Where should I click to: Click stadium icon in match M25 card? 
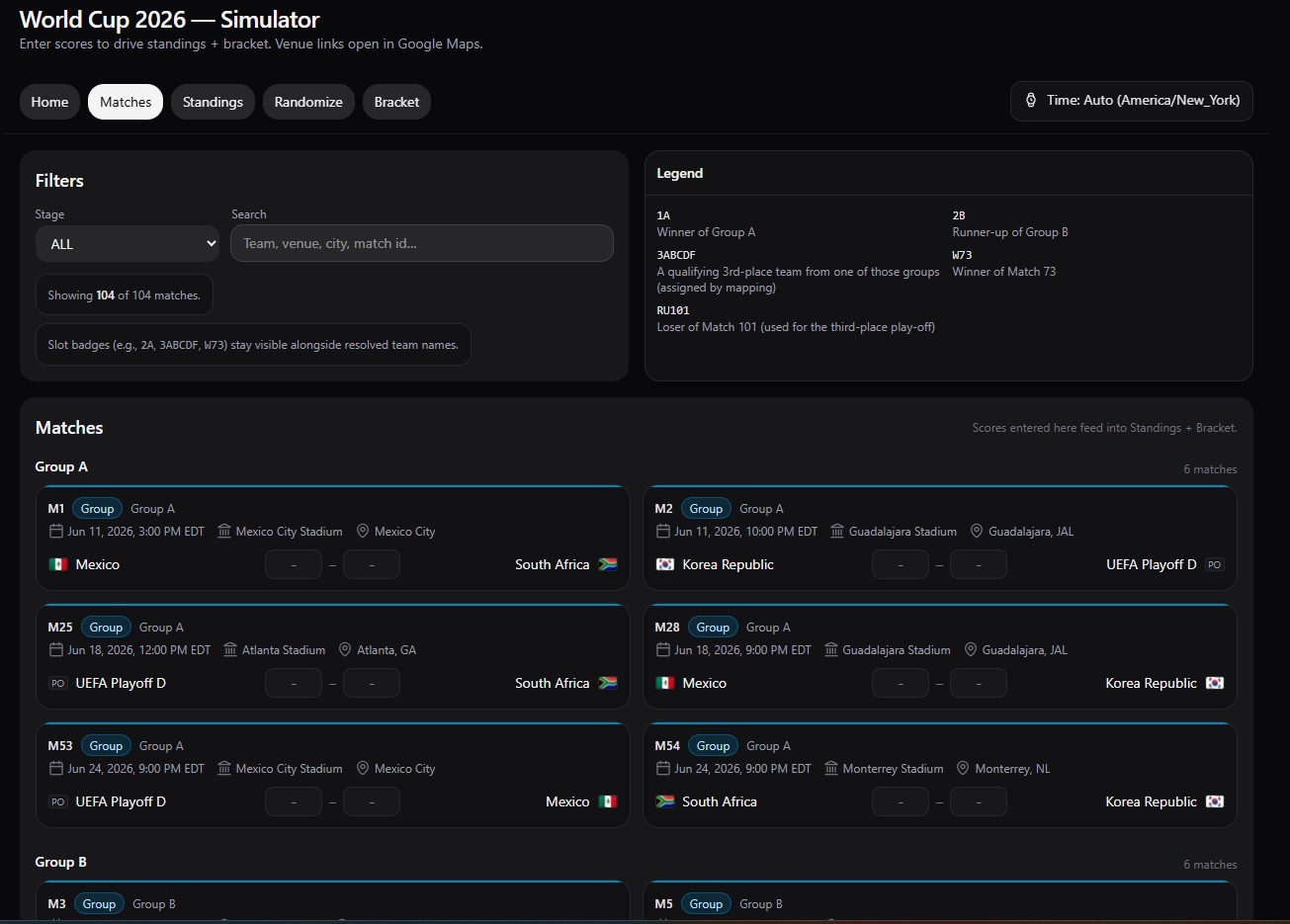230,650
